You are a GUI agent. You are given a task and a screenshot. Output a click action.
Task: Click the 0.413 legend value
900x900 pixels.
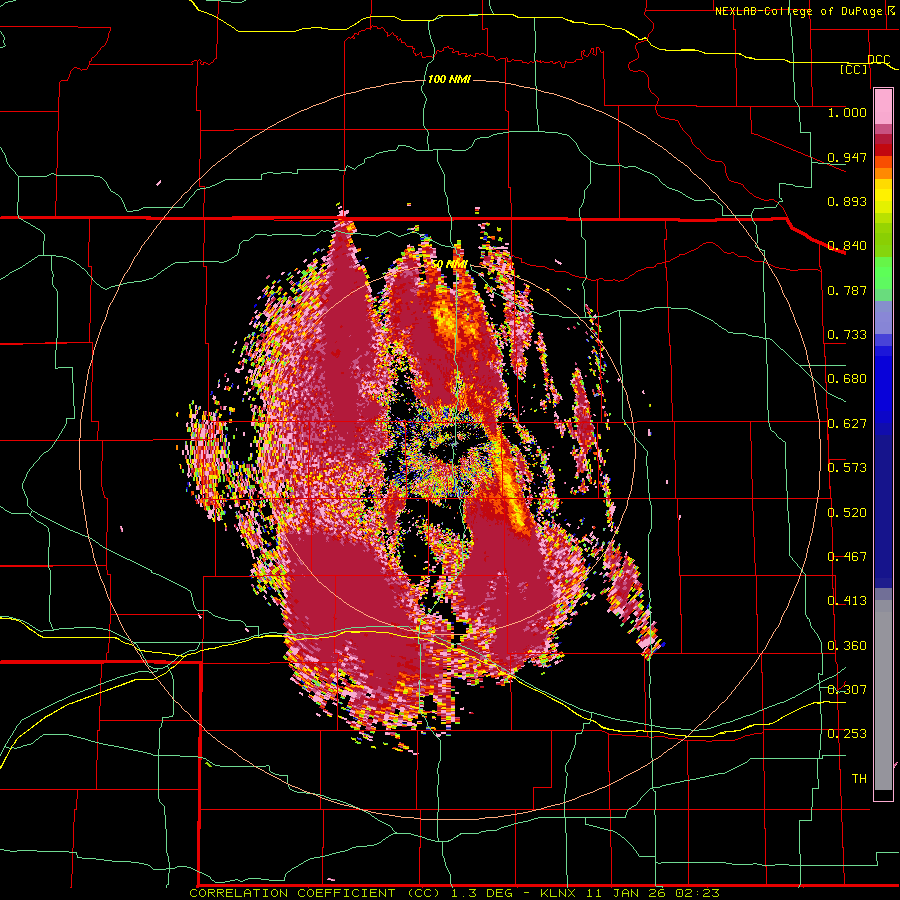(847, 601)
